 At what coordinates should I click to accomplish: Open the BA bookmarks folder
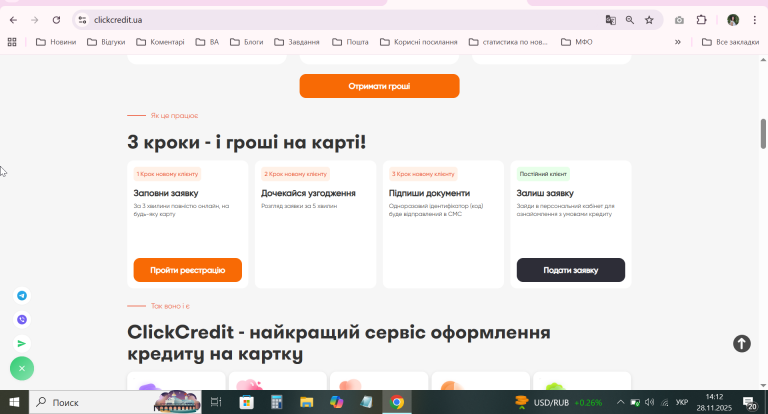tap(207, 42)
